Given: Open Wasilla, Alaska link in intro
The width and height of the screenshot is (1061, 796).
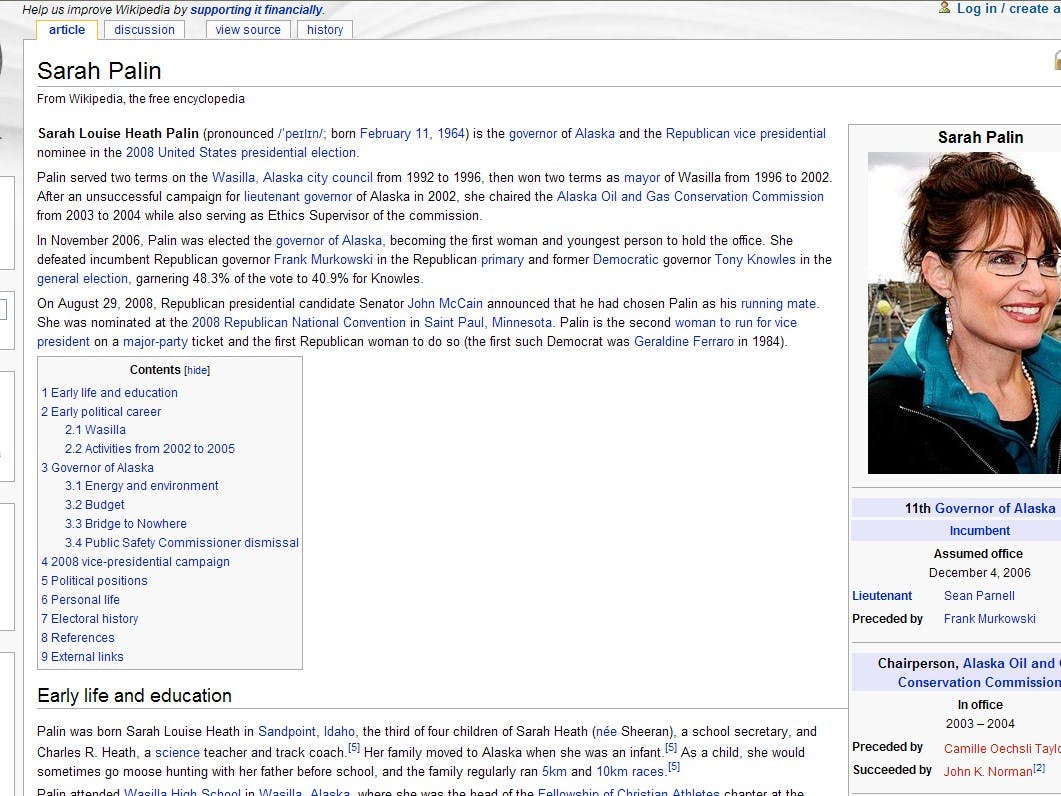Looking at the screenshot, I should click(257, 177).
